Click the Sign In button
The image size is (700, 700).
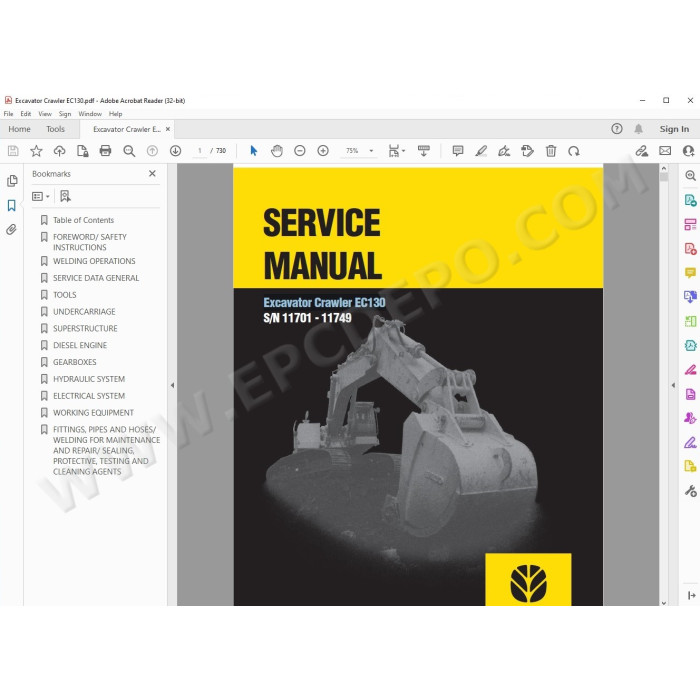674,129
